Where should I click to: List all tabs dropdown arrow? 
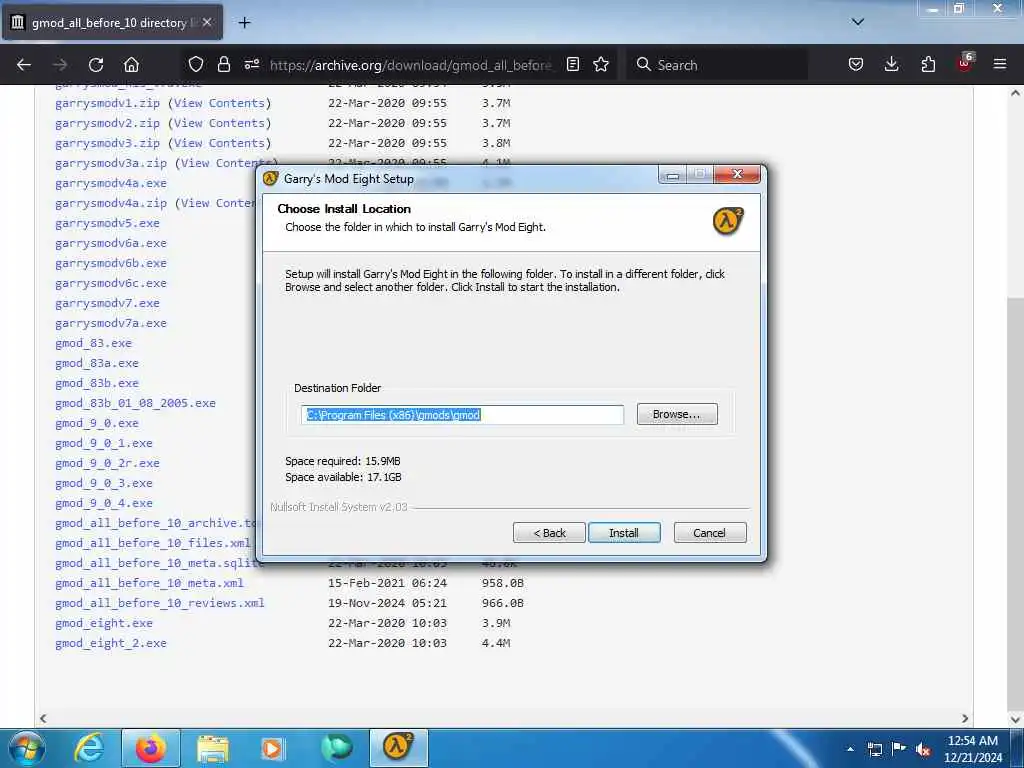[x=857, y=22]
